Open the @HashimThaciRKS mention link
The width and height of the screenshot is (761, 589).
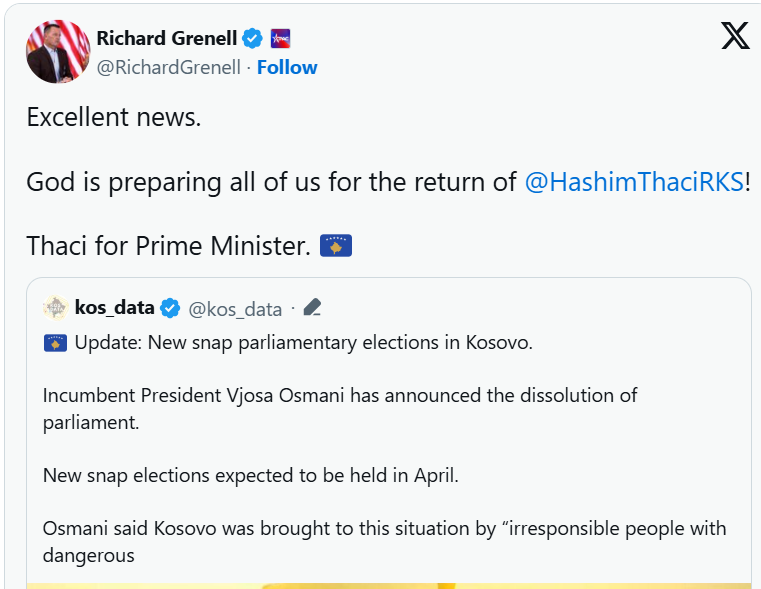coord(634,182)
